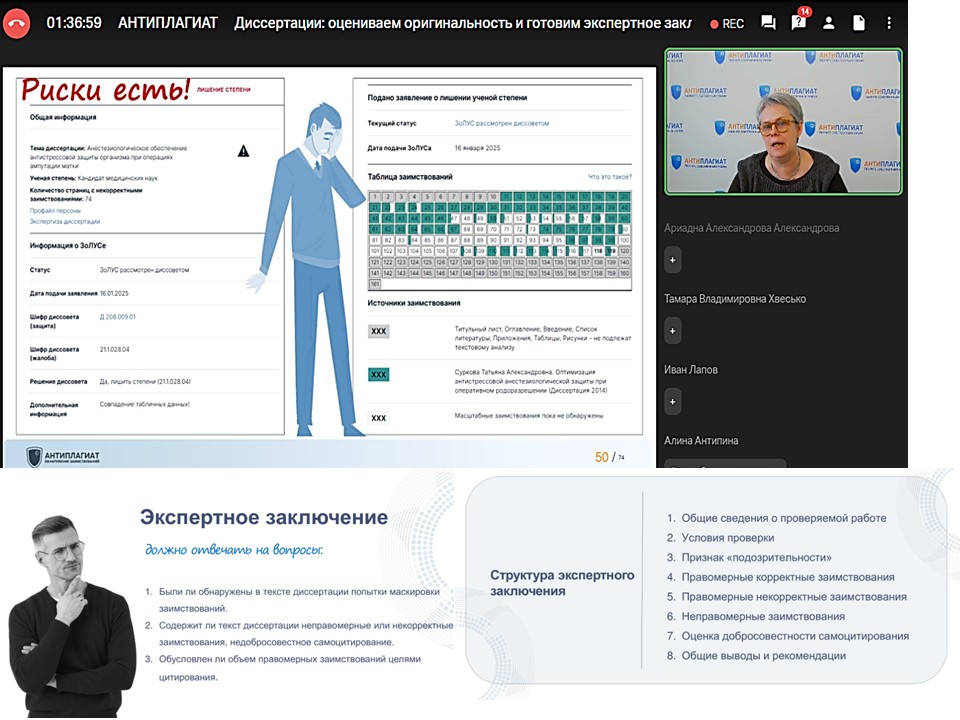960x720 pixels.
Task: Expand plus button under Тамара Хвесько
Action: (x=672, y=330)
